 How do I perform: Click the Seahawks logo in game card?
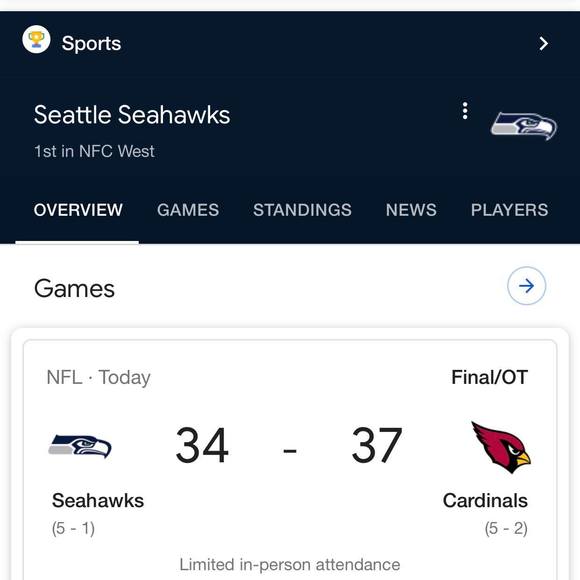80,446
